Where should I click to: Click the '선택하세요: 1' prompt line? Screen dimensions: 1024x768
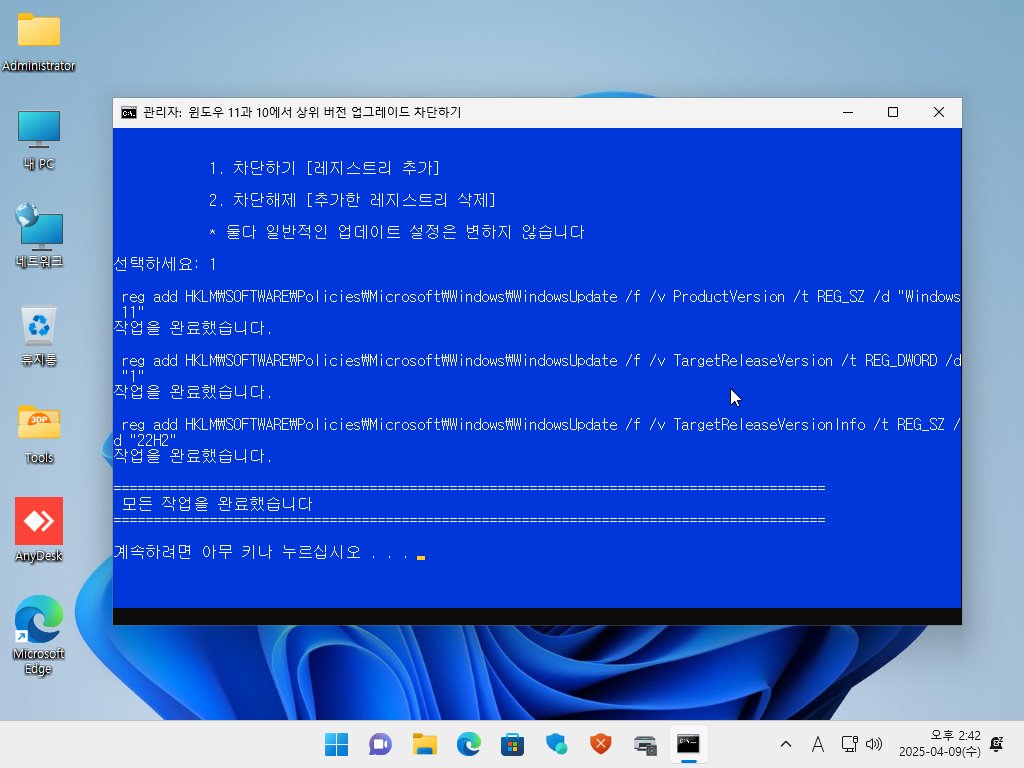165,264
